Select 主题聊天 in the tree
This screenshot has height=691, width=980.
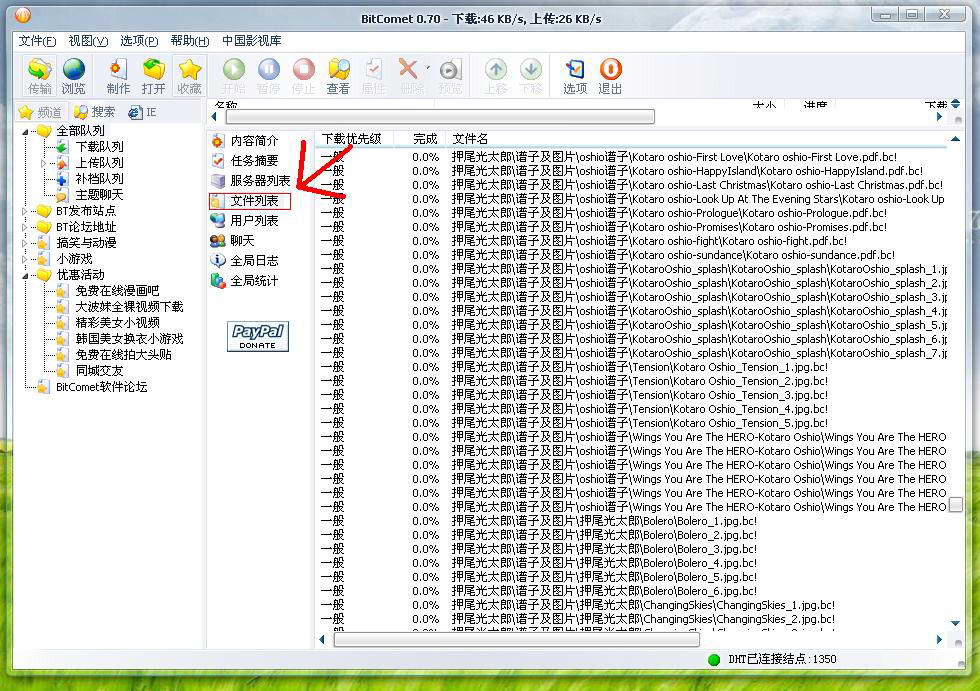99,195
